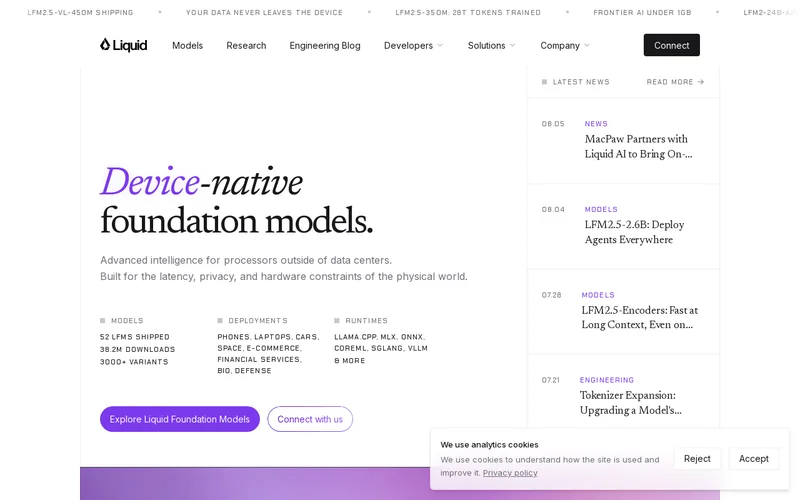Click the arrow icon next to Read More
The image size is (800, 500).
click(701, 82)
